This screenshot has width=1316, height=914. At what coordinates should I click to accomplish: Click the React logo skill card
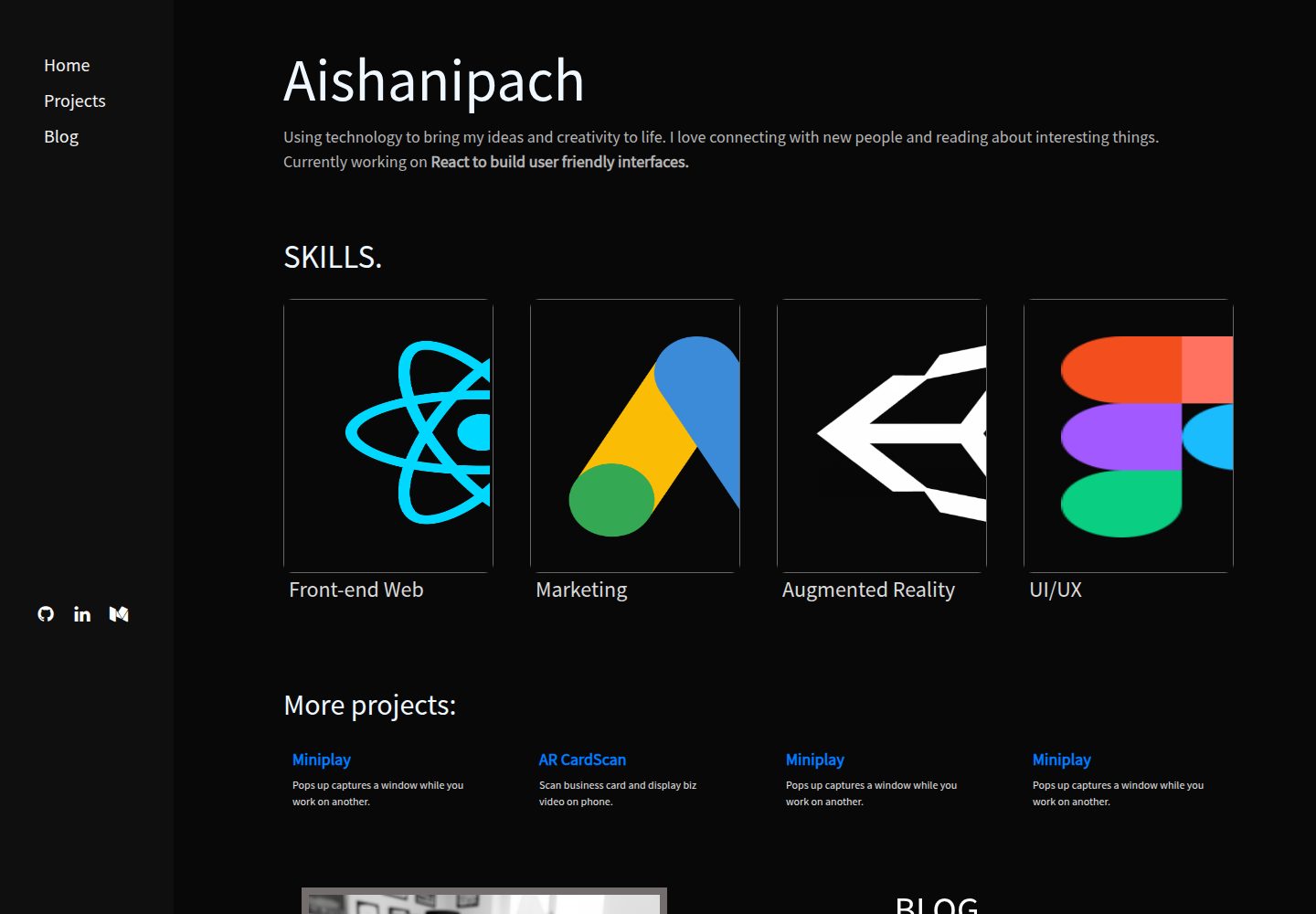click(388, 436)
